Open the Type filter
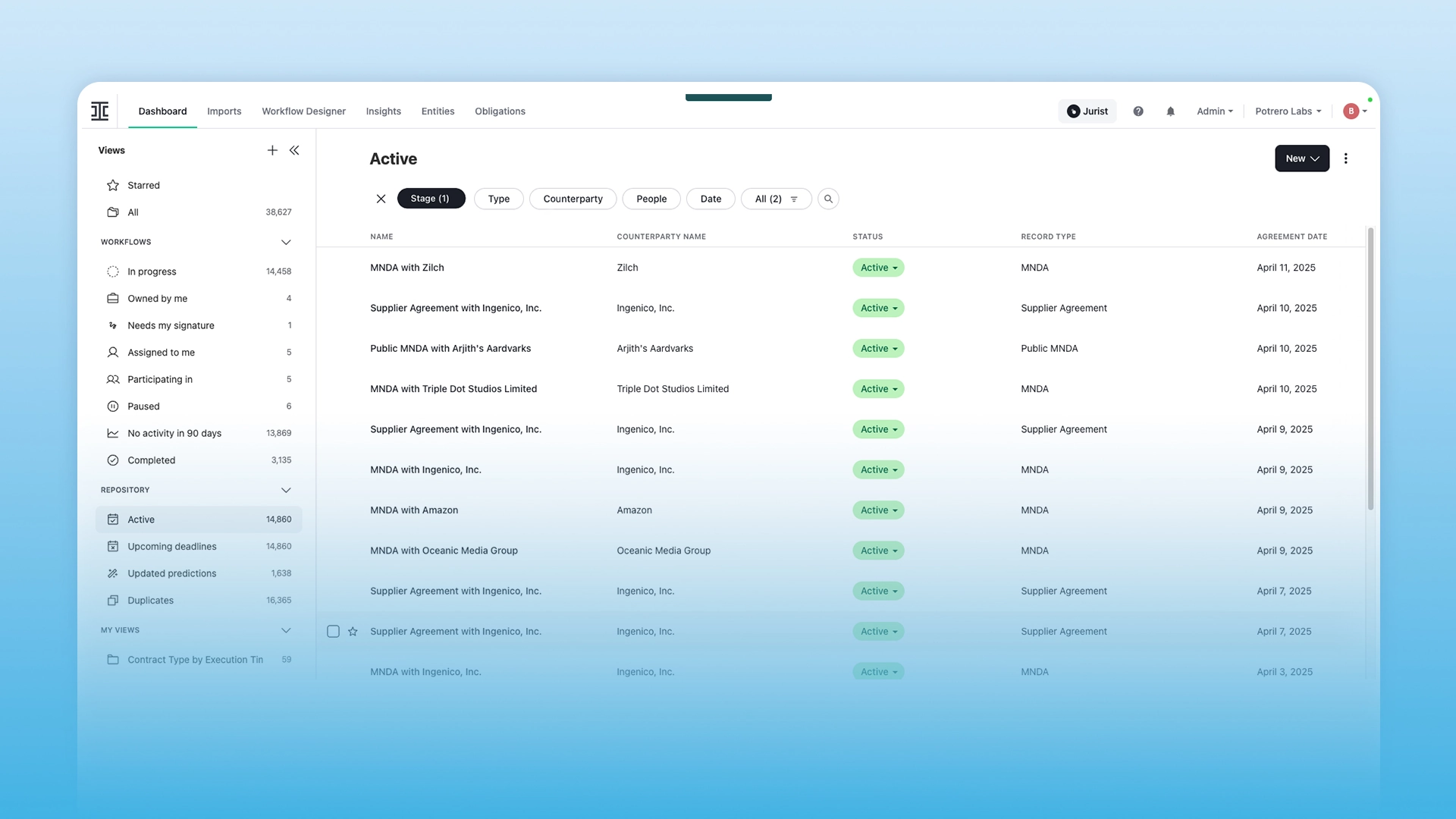1456x819 pixels. pyautogui.click(x=499, y=199)
